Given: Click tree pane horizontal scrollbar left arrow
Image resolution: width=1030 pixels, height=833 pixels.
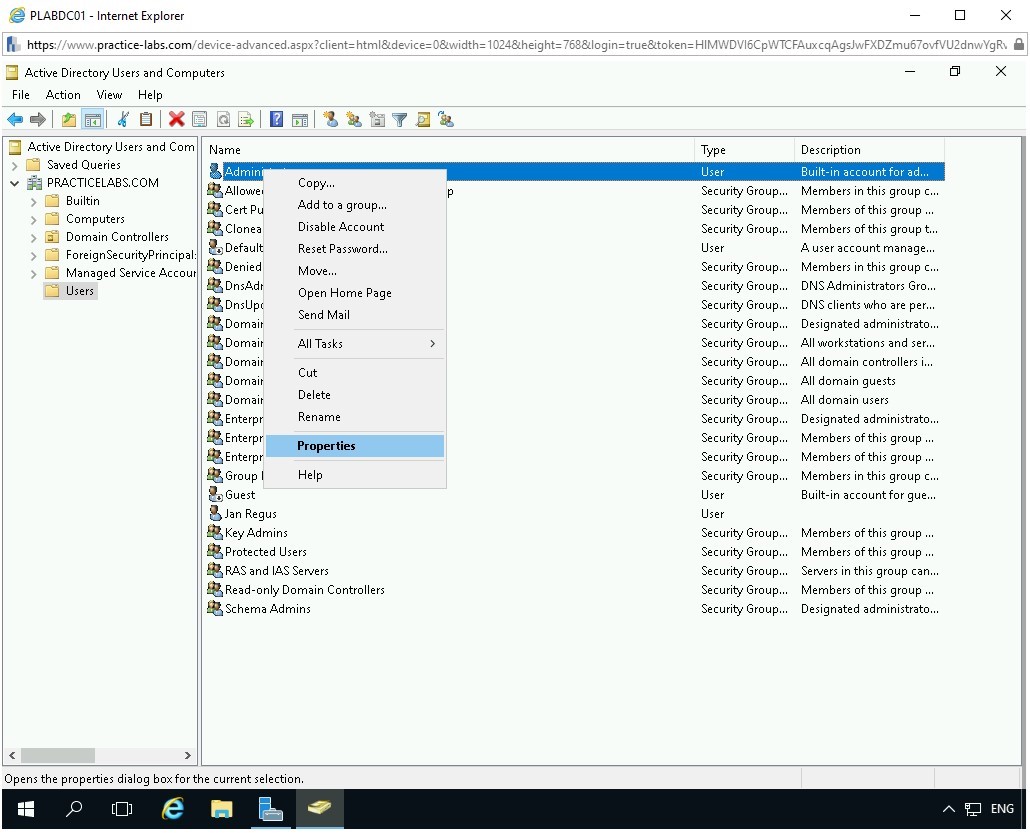Looking at the screenshot, I should coord(12,756).
